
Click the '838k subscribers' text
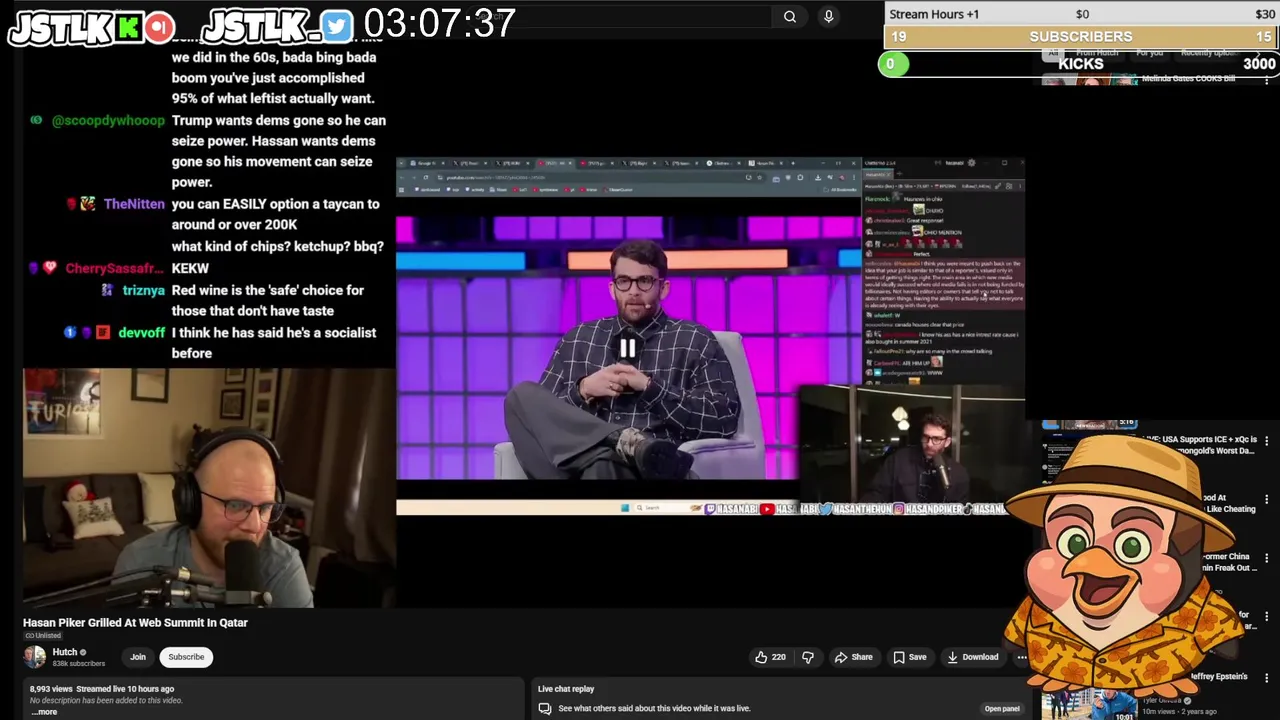(x=79, y=664)
